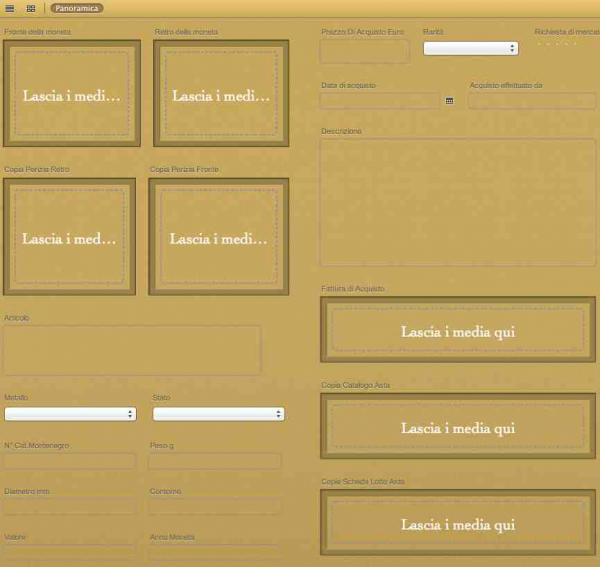Click the Copia Scheda Lotto Asta media area

point(458,522)
